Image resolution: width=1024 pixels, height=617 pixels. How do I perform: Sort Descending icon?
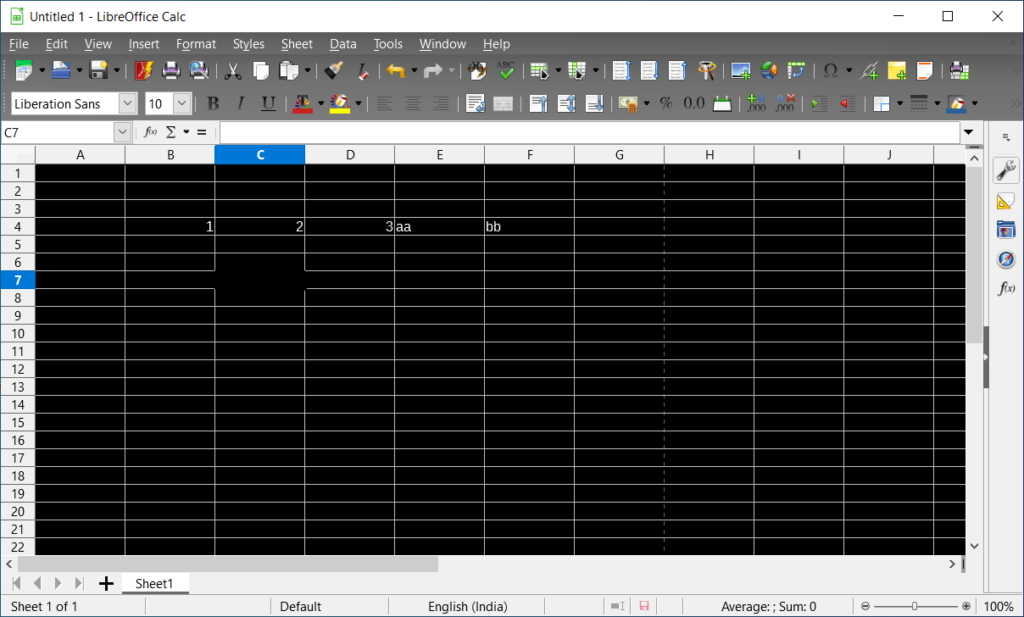point(678,71)
